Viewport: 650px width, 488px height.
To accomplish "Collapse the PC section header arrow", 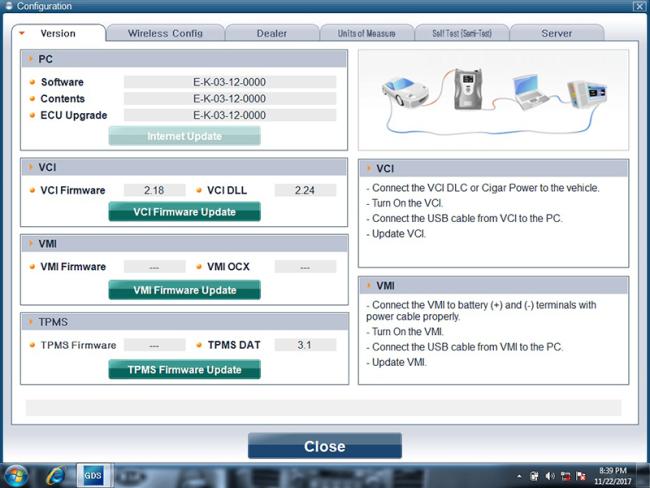I will [29, 59].
